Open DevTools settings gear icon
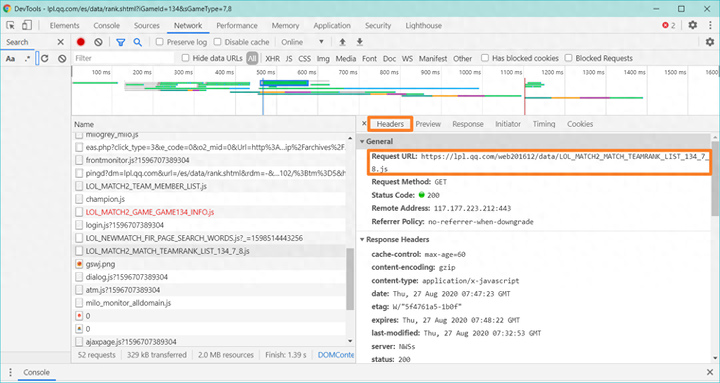Image resolution: width=720 pixels, height=383 pixels. click(692, 25)
